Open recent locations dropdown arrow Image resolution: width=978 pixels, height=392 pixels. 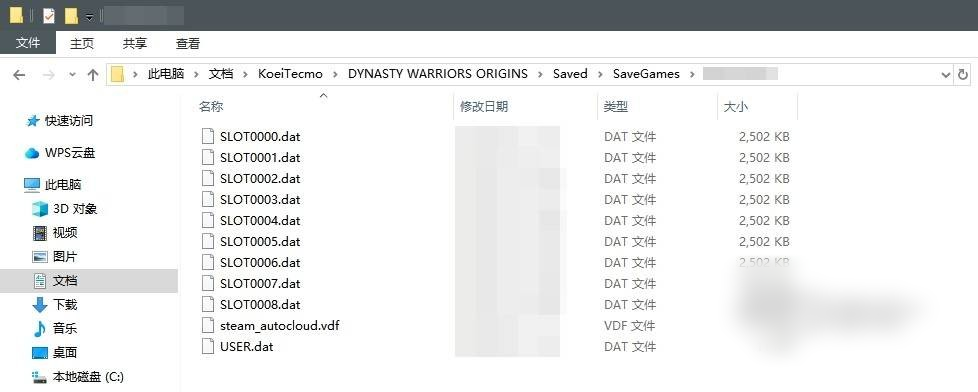(x=72, y=75)
